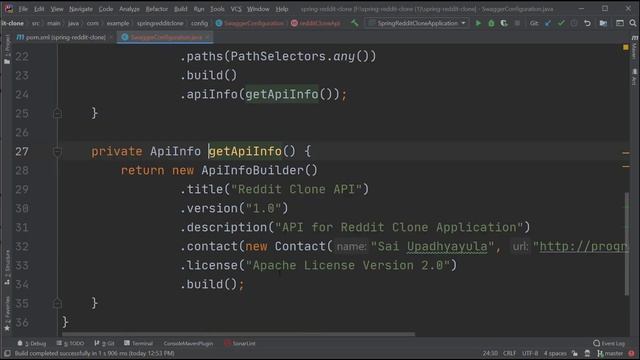
Task: Open the SonarLint tool window
Action: click(x=240, y=344)
